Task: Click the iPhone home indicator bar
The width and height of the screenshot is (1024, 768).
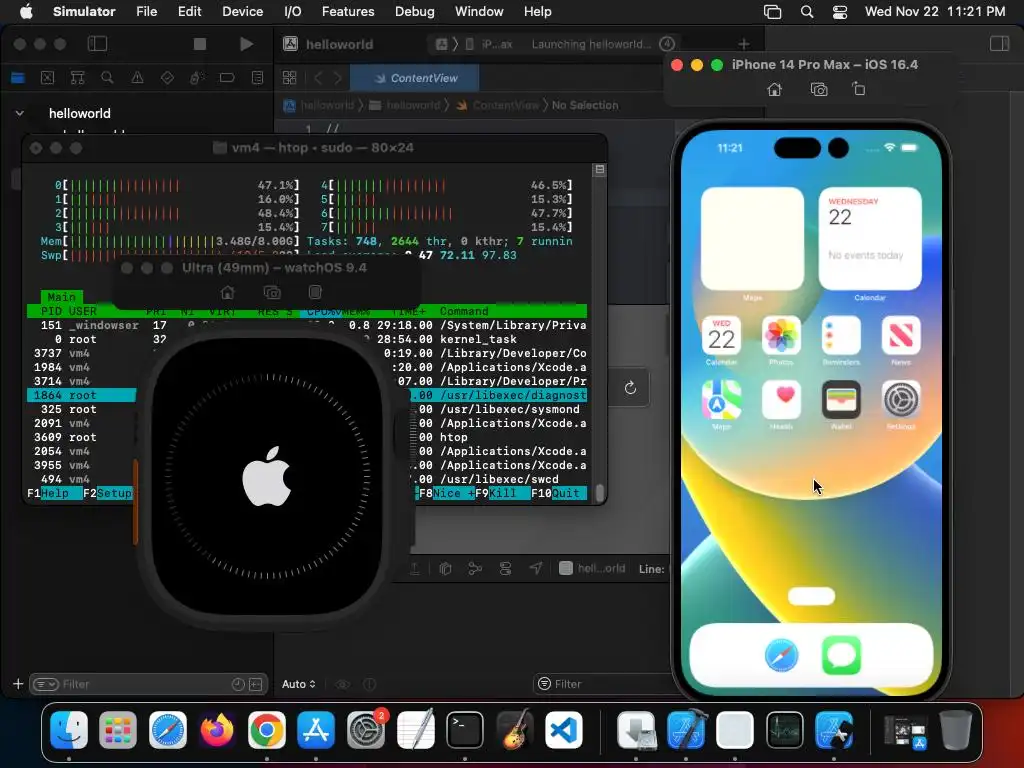Action: pyautogui.click(x=811, y=596)
